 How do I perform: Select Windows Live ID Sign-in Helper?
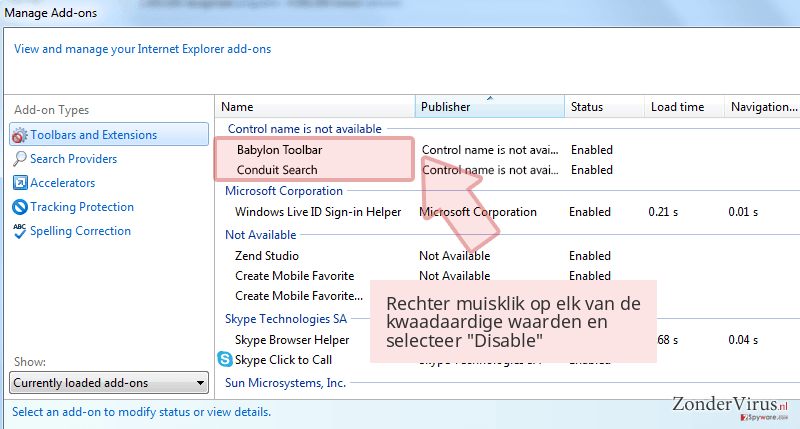click(318, 212)
